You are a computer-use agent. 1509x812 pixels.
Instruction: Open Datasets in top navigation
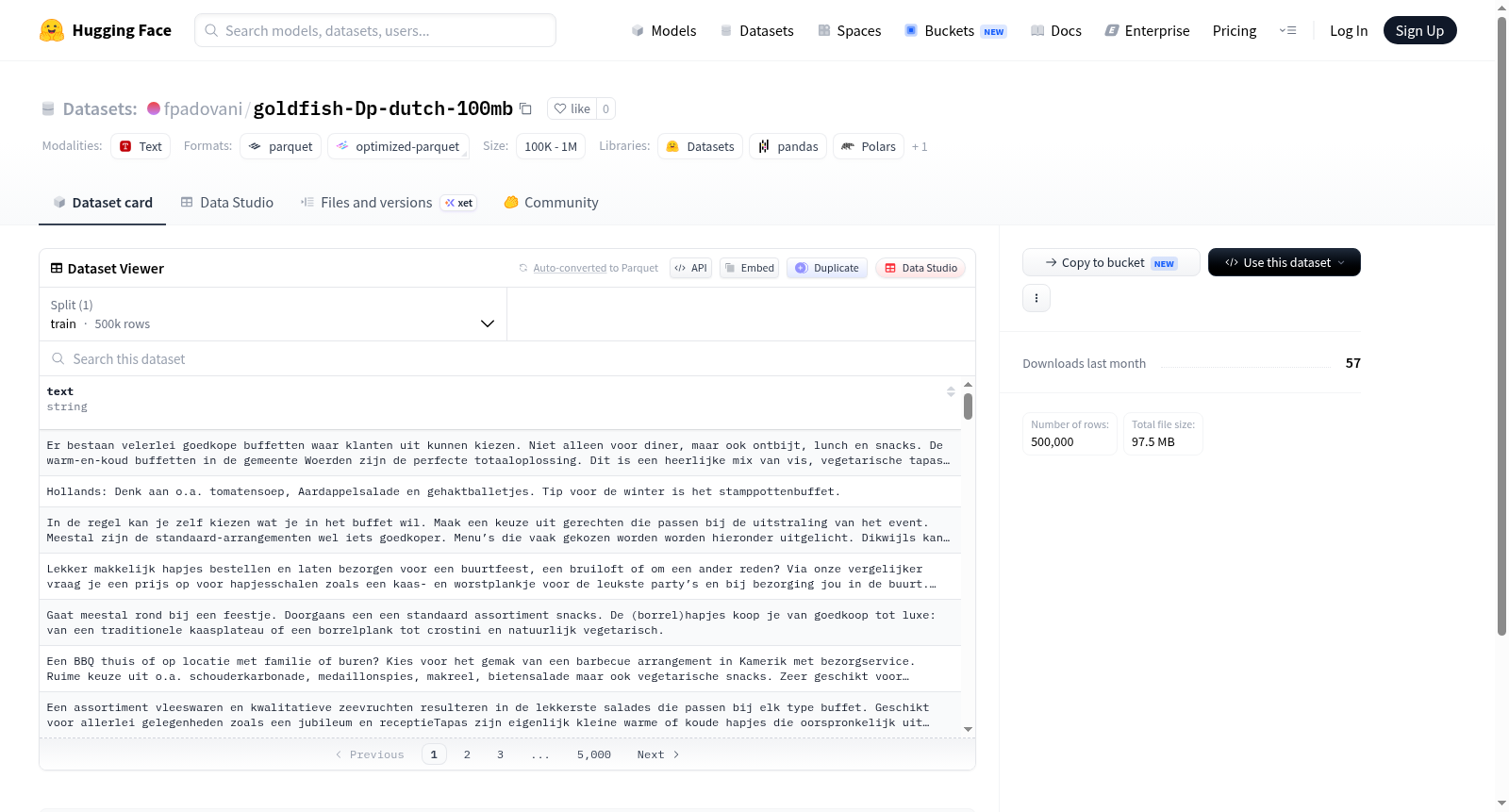pyautogui.click(x=756, y=30)
